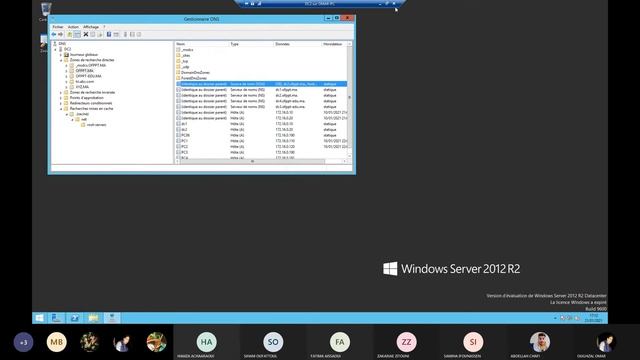Select the HA participant avatar
Image resolution: width=640 pixels, height=360 pixels.
(207, 342)
